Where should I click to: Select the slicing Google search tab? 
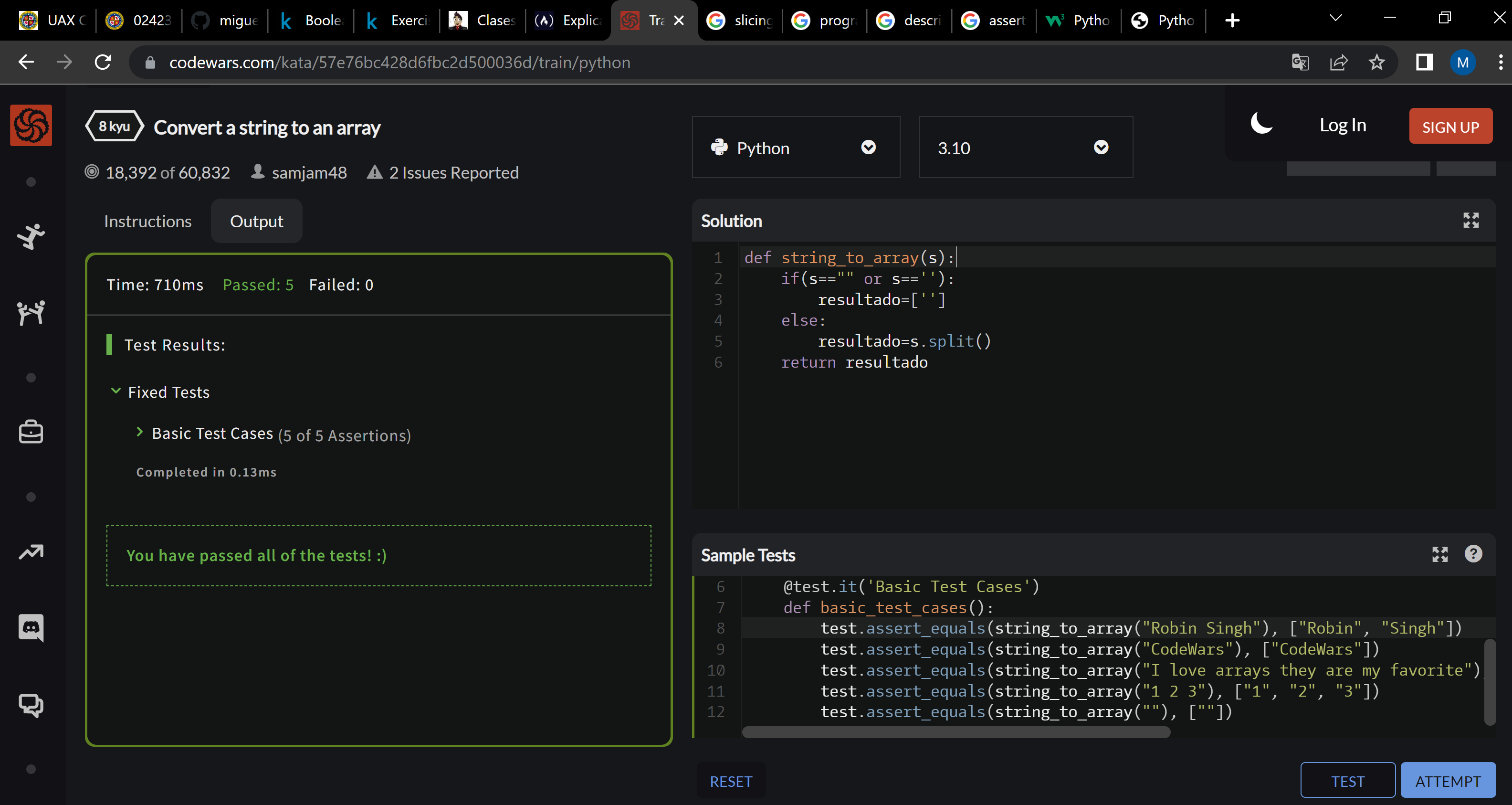[x=739, y=20]
